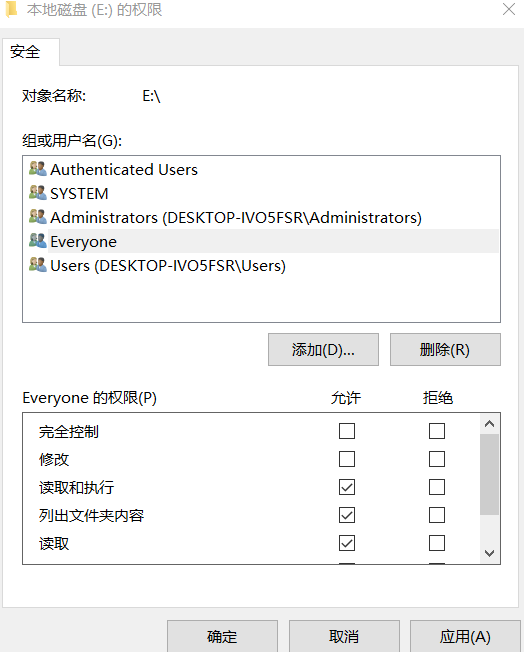Click the permissions list scroll up arrow

coord(489,424)
